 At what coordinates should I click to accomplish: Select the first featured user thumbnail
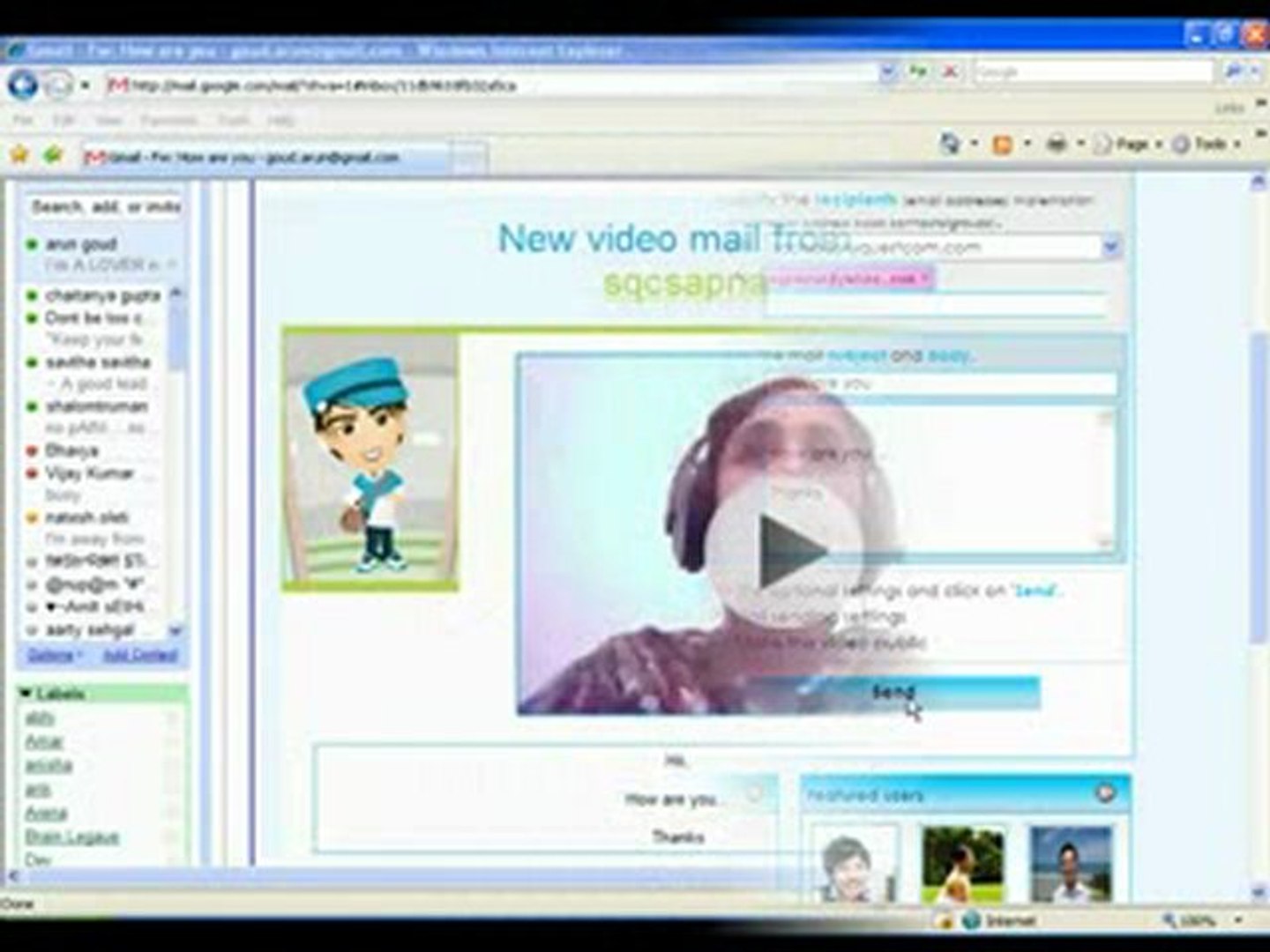click(x=855, y=864)
